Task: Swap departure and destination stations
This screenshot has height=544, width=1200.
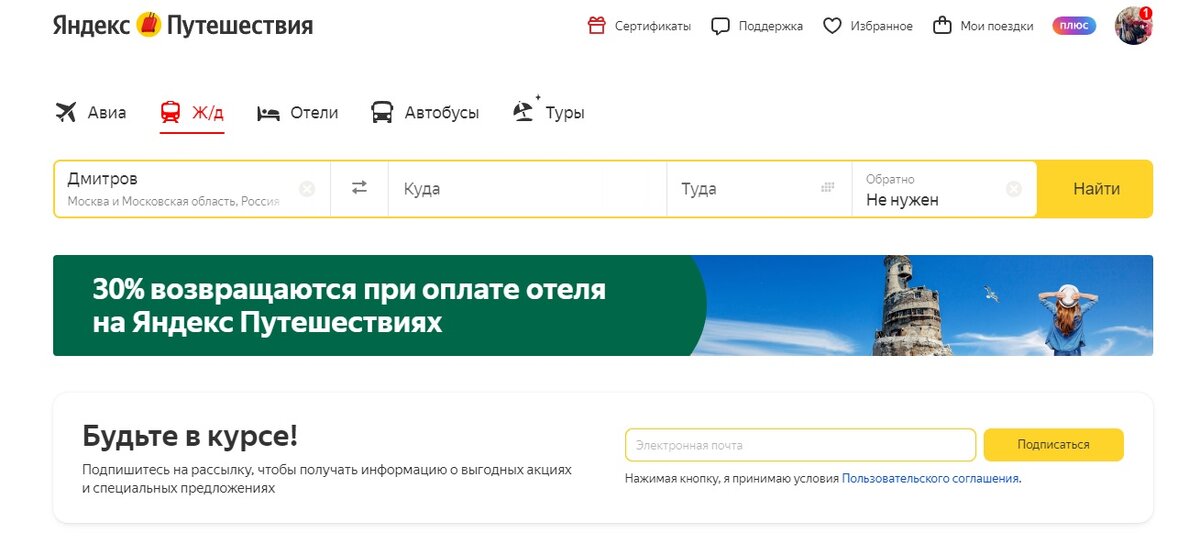Action: click(x=359, y=187)
